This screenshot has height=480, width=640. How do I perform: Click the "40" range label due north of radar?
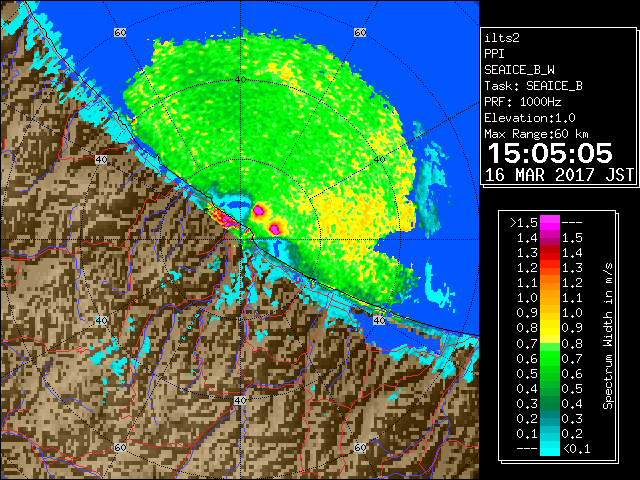click(x=240, y=80)
